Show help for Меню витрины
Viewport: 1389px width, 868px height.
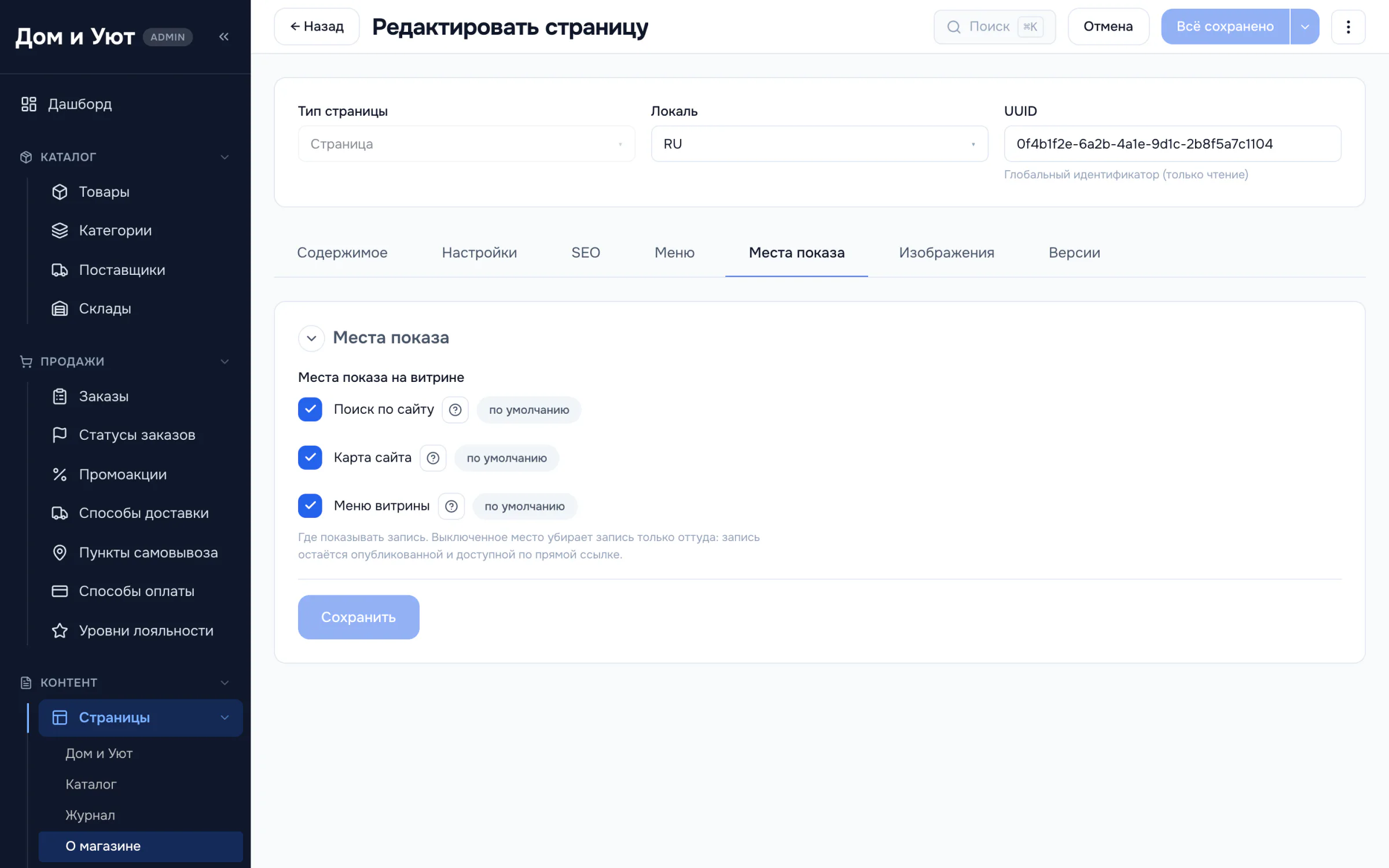coord(451,506)
